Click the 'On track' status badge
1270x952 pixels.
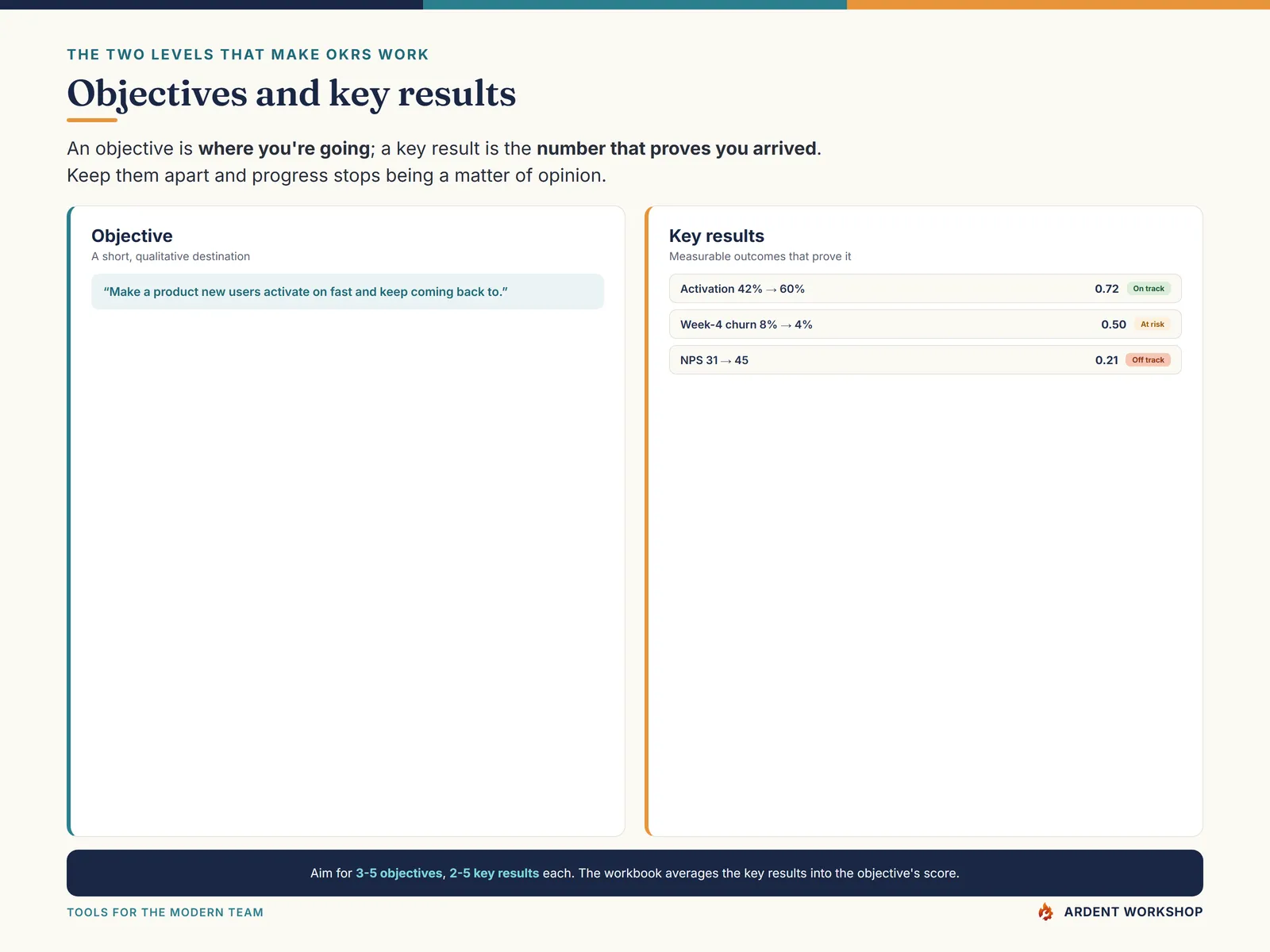[x=1148, y=289]
